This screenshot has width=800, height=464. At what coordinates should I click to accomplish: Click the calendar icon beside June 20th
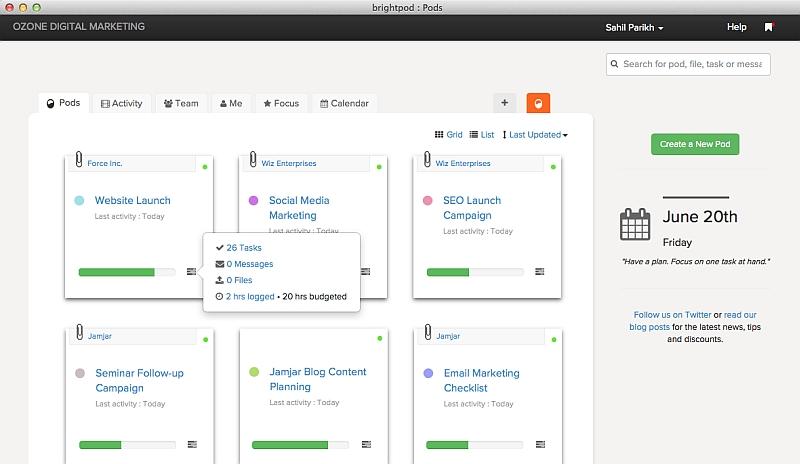click(635, 225)
